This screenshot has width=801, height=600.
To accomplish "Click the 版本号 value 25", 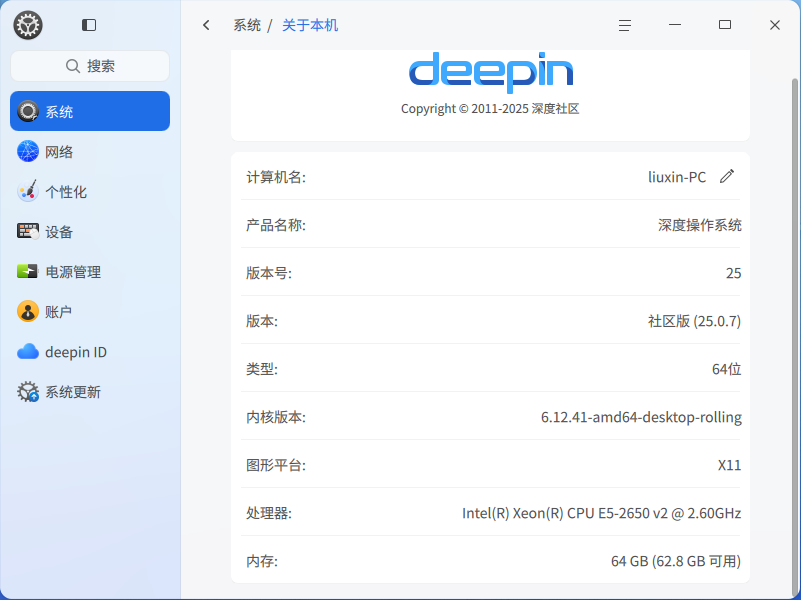I will [x=734, y=273].
